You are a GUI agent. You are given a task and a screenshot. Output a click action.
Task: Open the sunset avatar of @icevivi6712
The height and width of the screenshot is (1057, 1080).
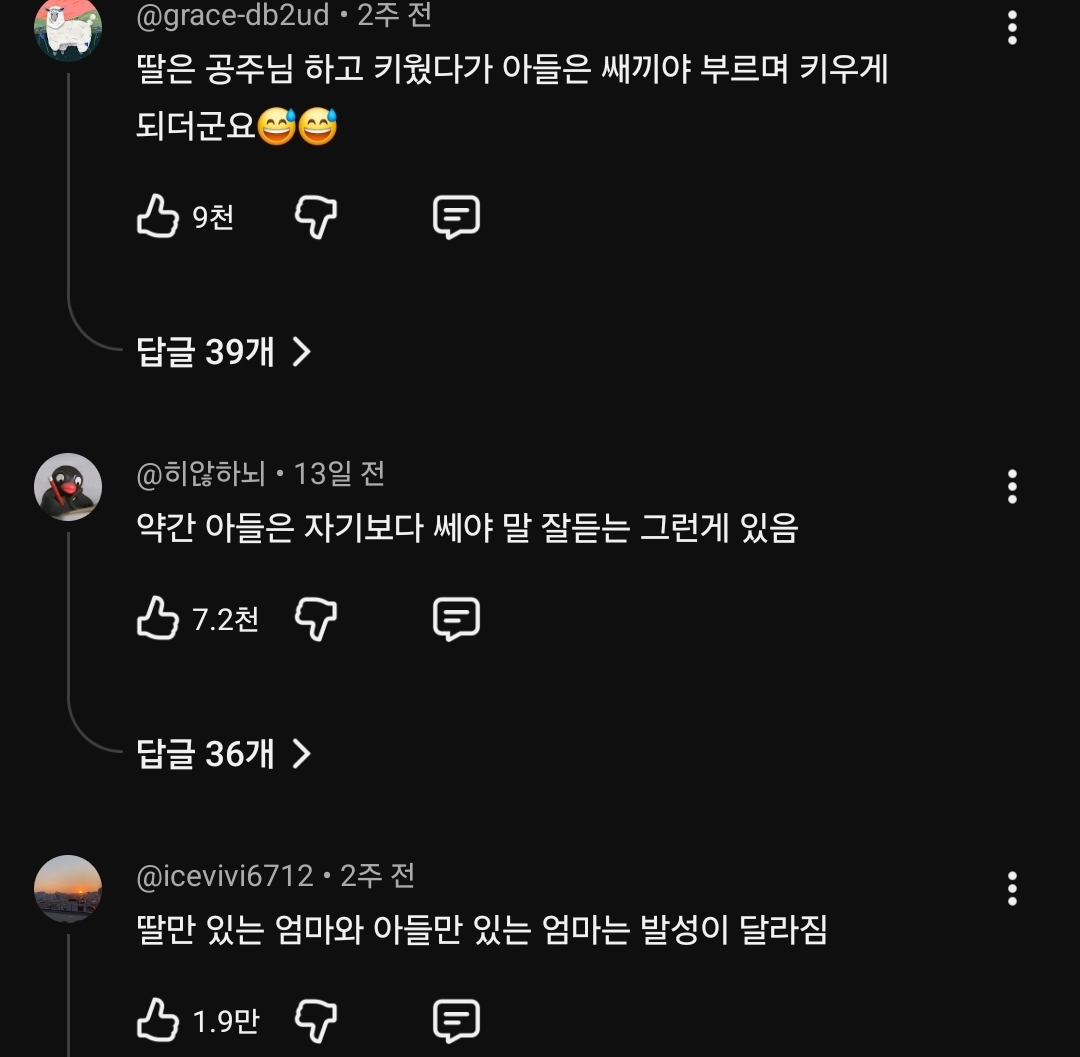click(x=68, y=888)
